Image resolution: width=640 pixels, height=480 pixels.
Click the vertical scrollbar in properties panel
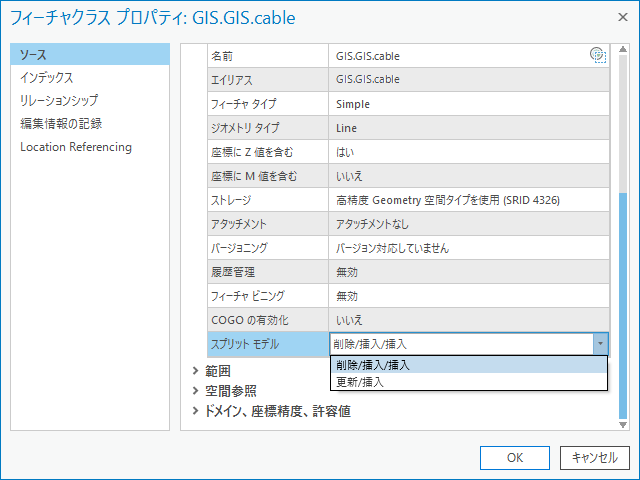coord(624,300)
